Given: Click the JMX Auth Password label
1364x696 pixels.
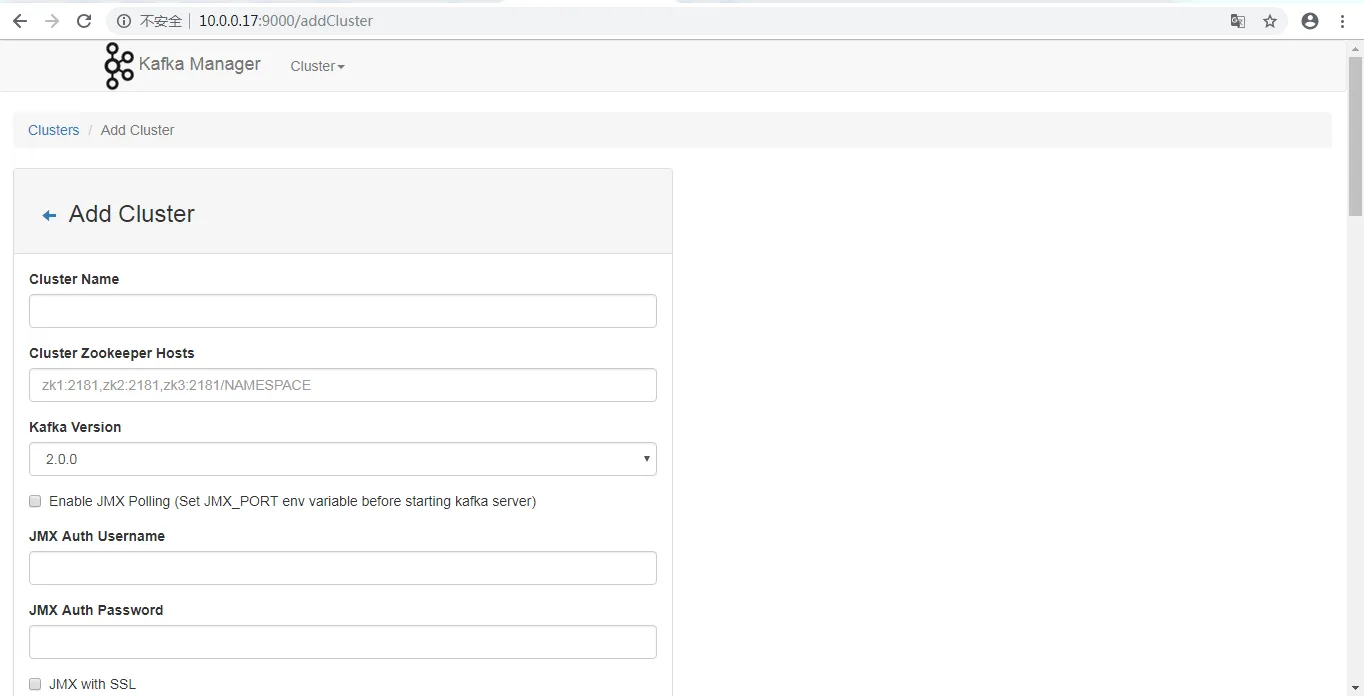Looking at the screenshot, I should pyautogui.click(x=96, y=610).
